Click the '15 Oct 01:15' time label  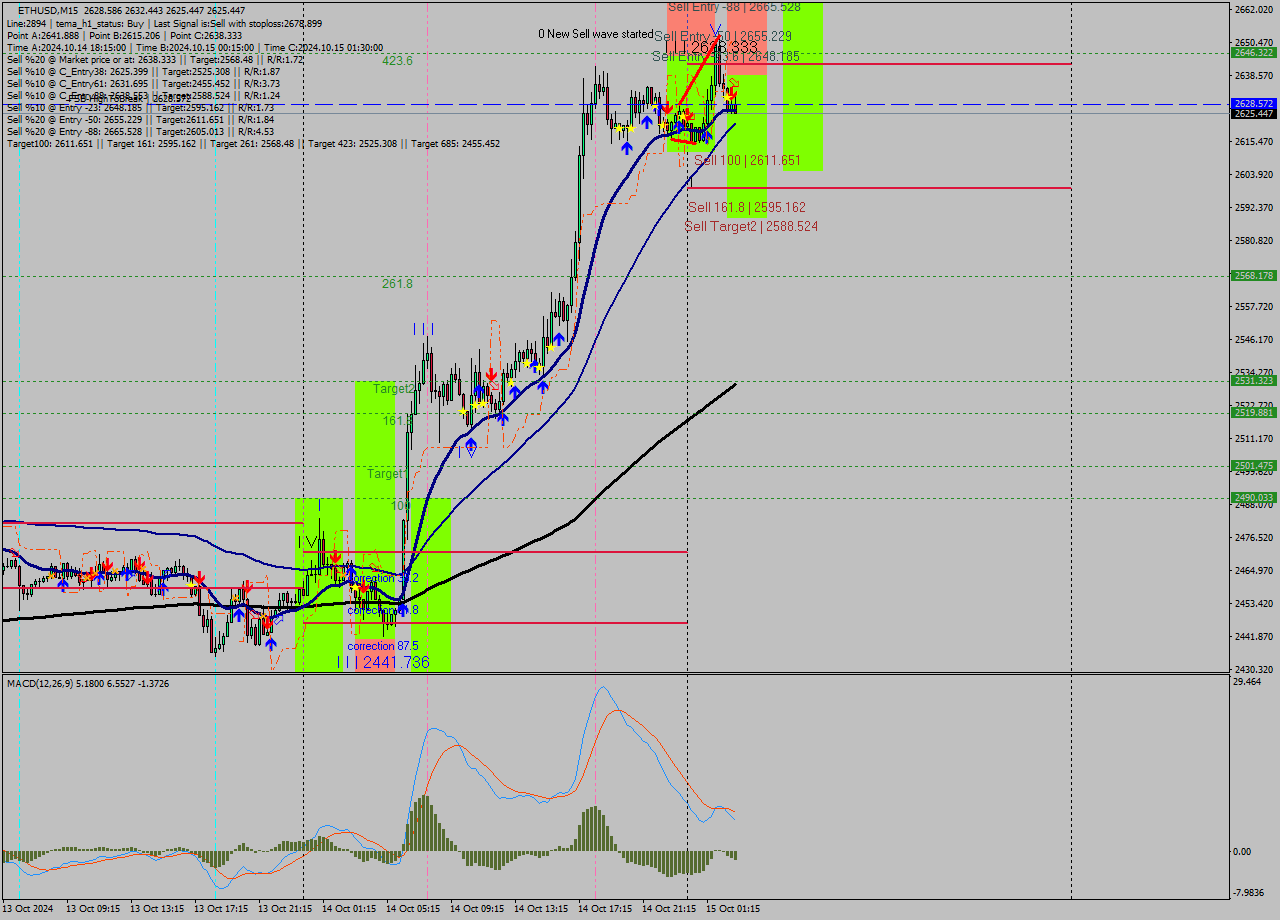click(x=733, y=909)
